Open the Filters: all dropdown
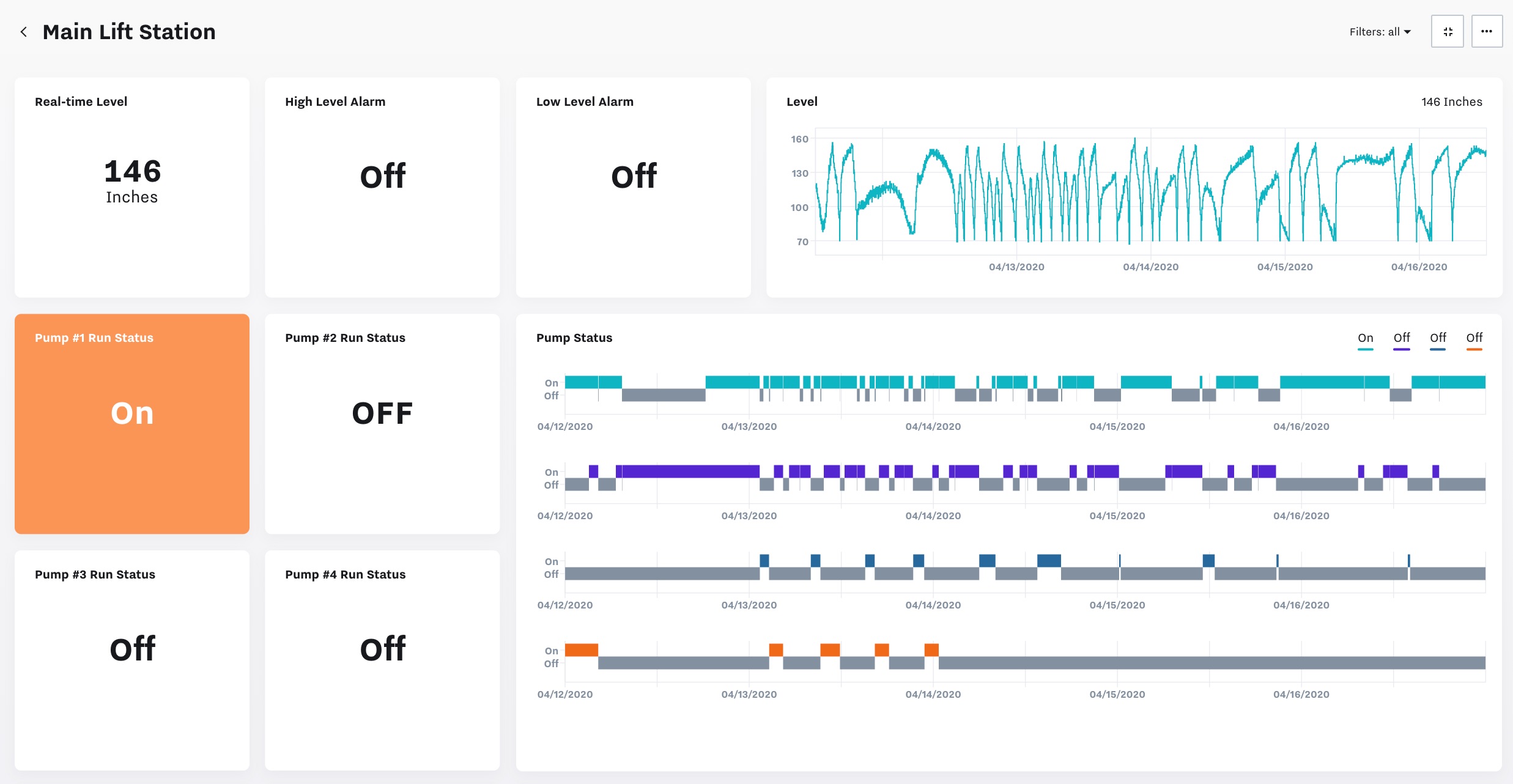Screen dimensions: 1513x784 click(1380, 32)
